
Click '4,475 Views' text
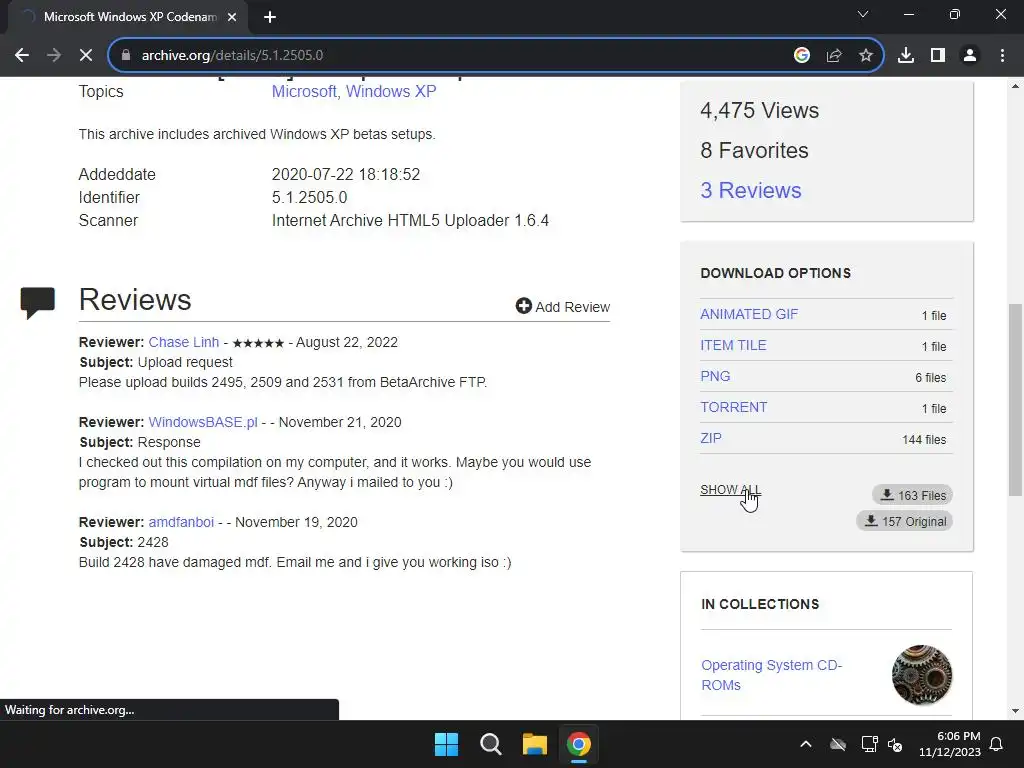pyautogui.click(x=760, y=110)
